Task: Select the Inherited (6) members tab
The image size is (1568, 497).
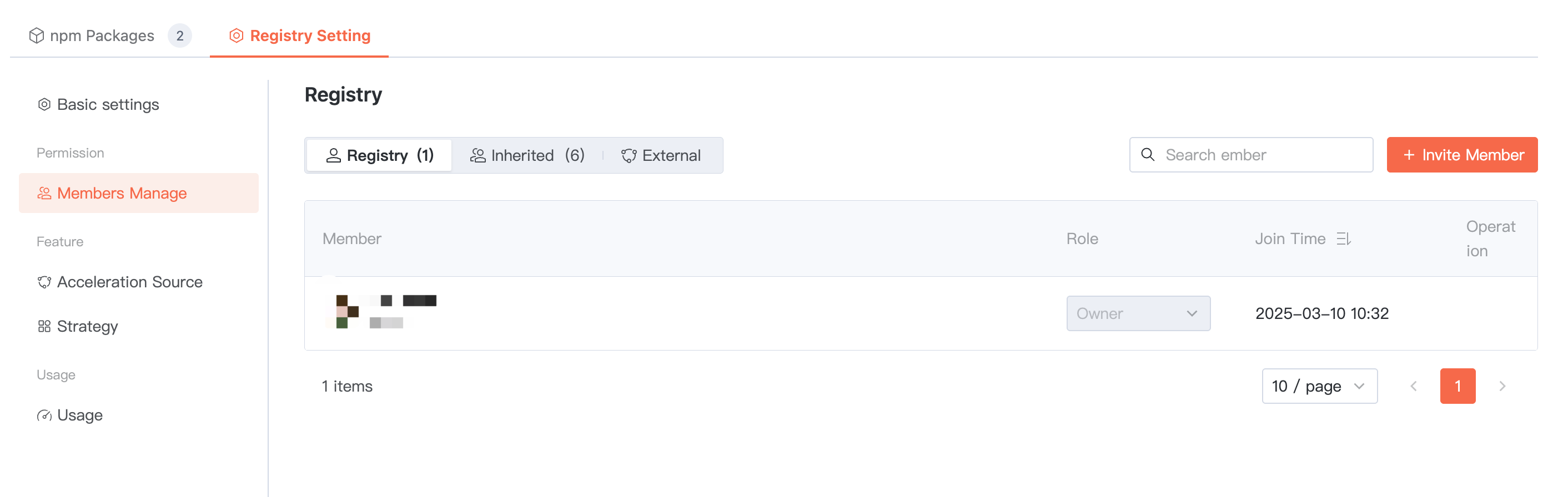Action: click(527, 156)
